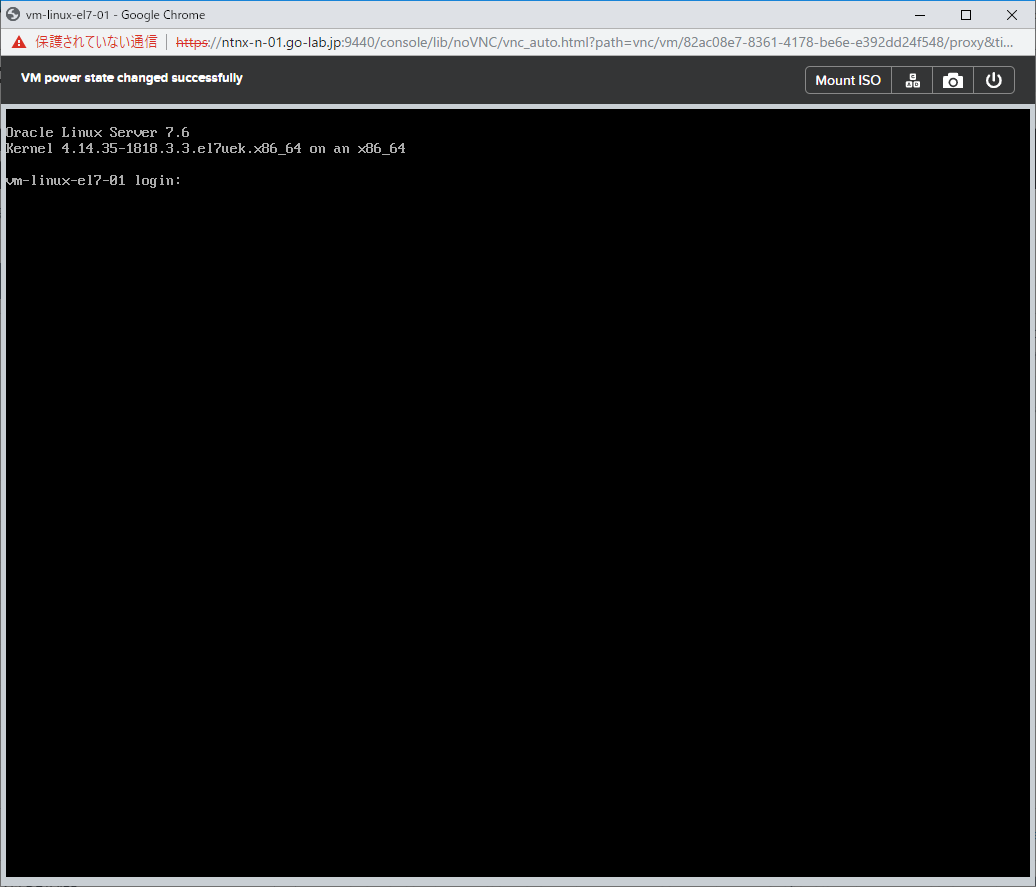Close the vm-linux-el7-01 Chrome window
The height and width of the screenshot is (887, 1036).
[1012, 15]
